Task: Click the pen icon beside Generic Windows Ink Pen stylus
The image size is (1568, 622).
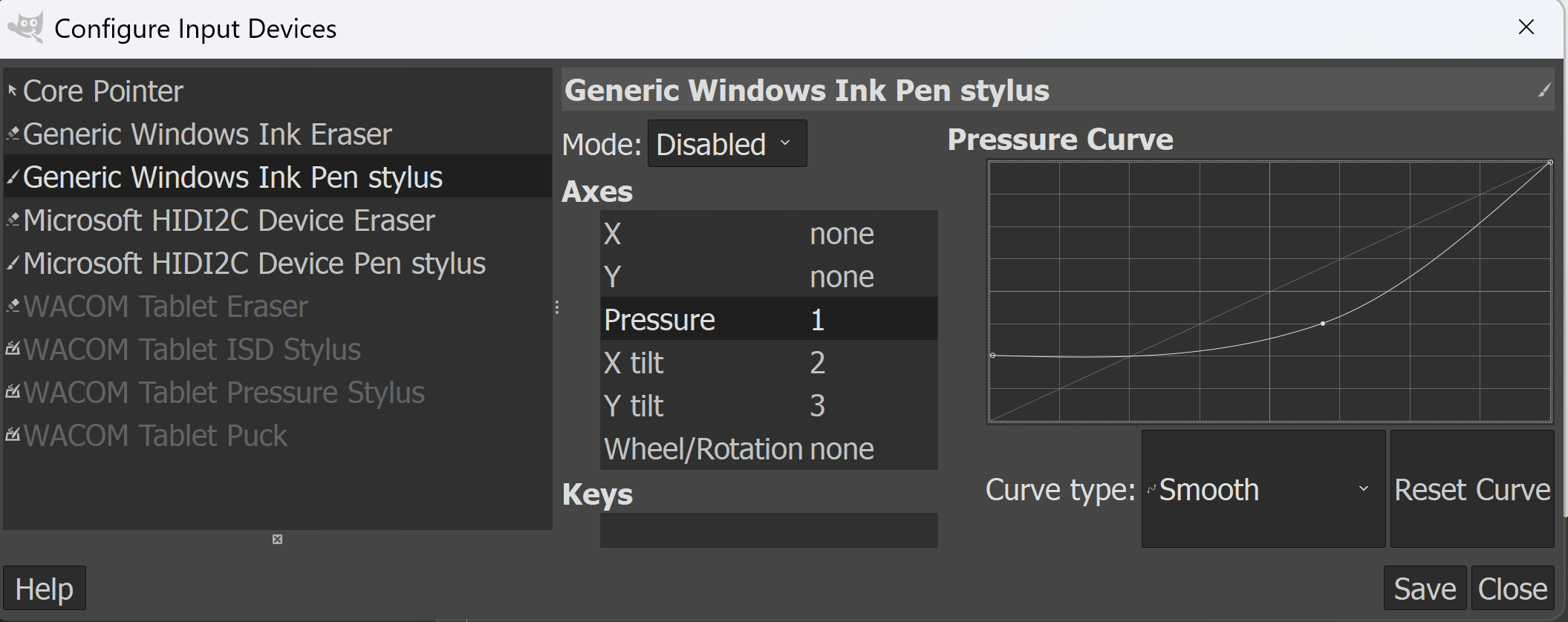Action: [x=13, y=177]
